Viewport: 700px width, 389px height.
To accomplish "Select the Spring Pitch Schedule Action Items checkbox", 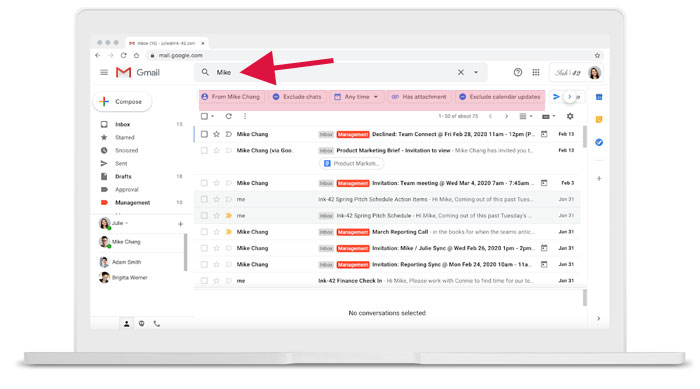I will (x=204, y=199).
